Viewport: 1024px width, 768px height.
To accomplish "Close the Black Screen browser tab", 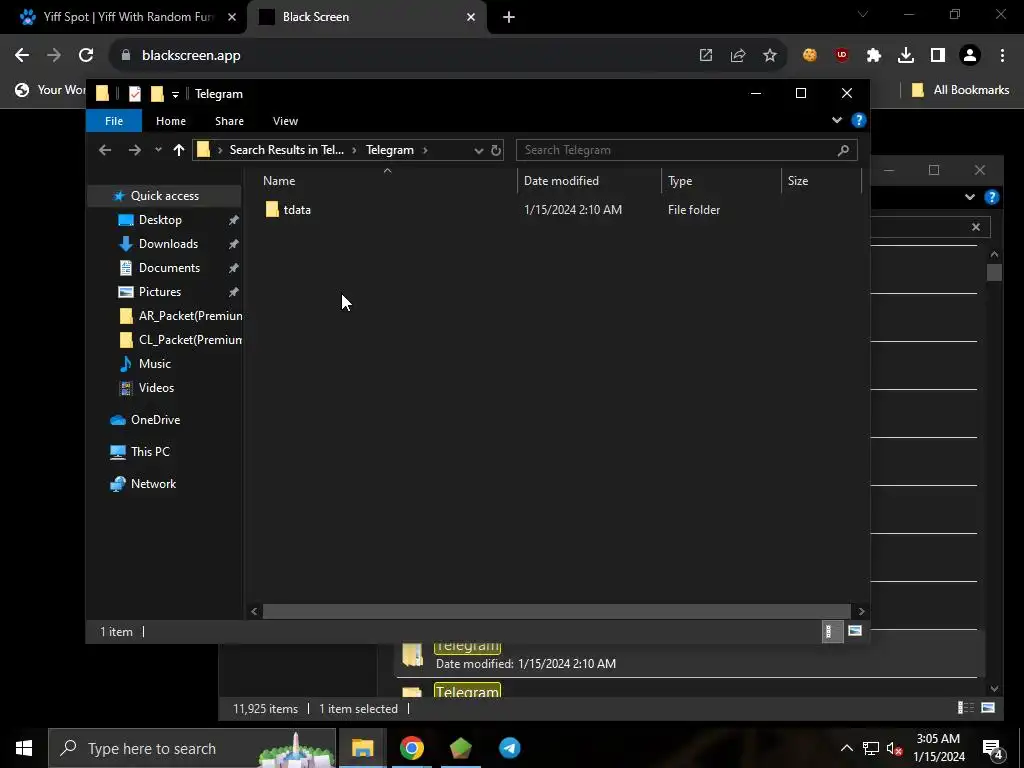I will [x=471, y=17].
